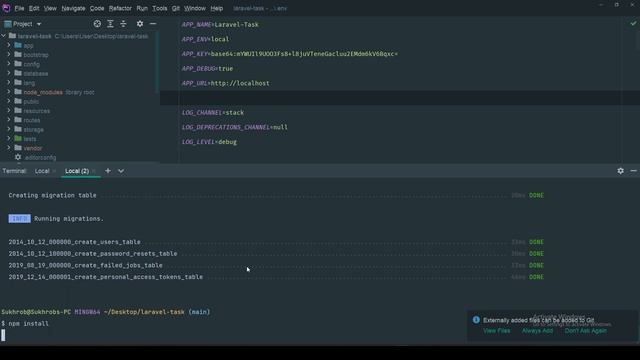Open the Run menu
The width and height of the screenshot is (640, 360).
[142, 8]
